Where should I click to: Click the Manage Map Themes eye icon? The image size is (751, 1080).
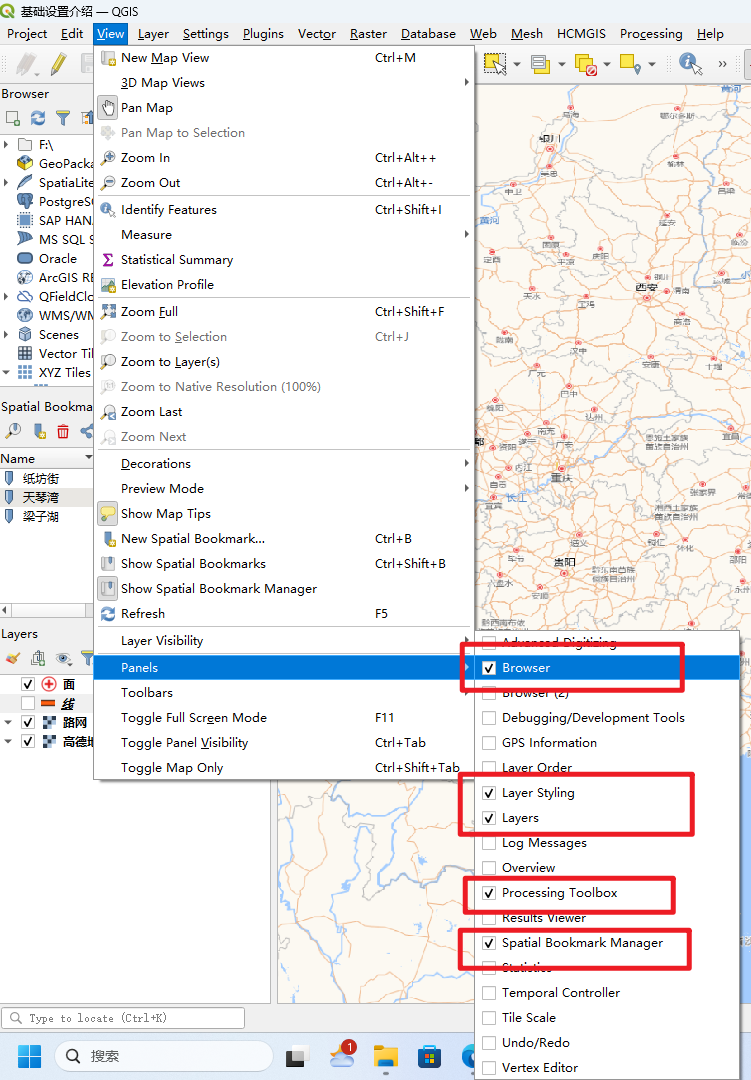(x=64, y=658)
